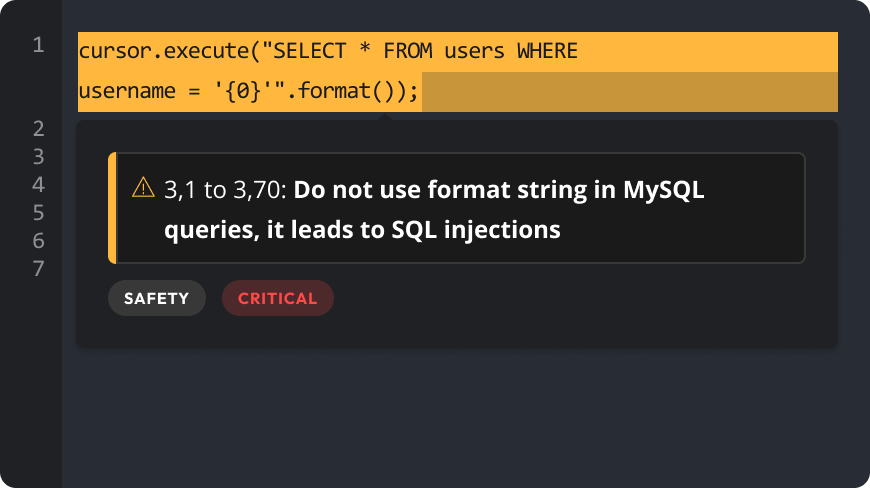Click the yellow accent bar of warning box

pos(112,208)
